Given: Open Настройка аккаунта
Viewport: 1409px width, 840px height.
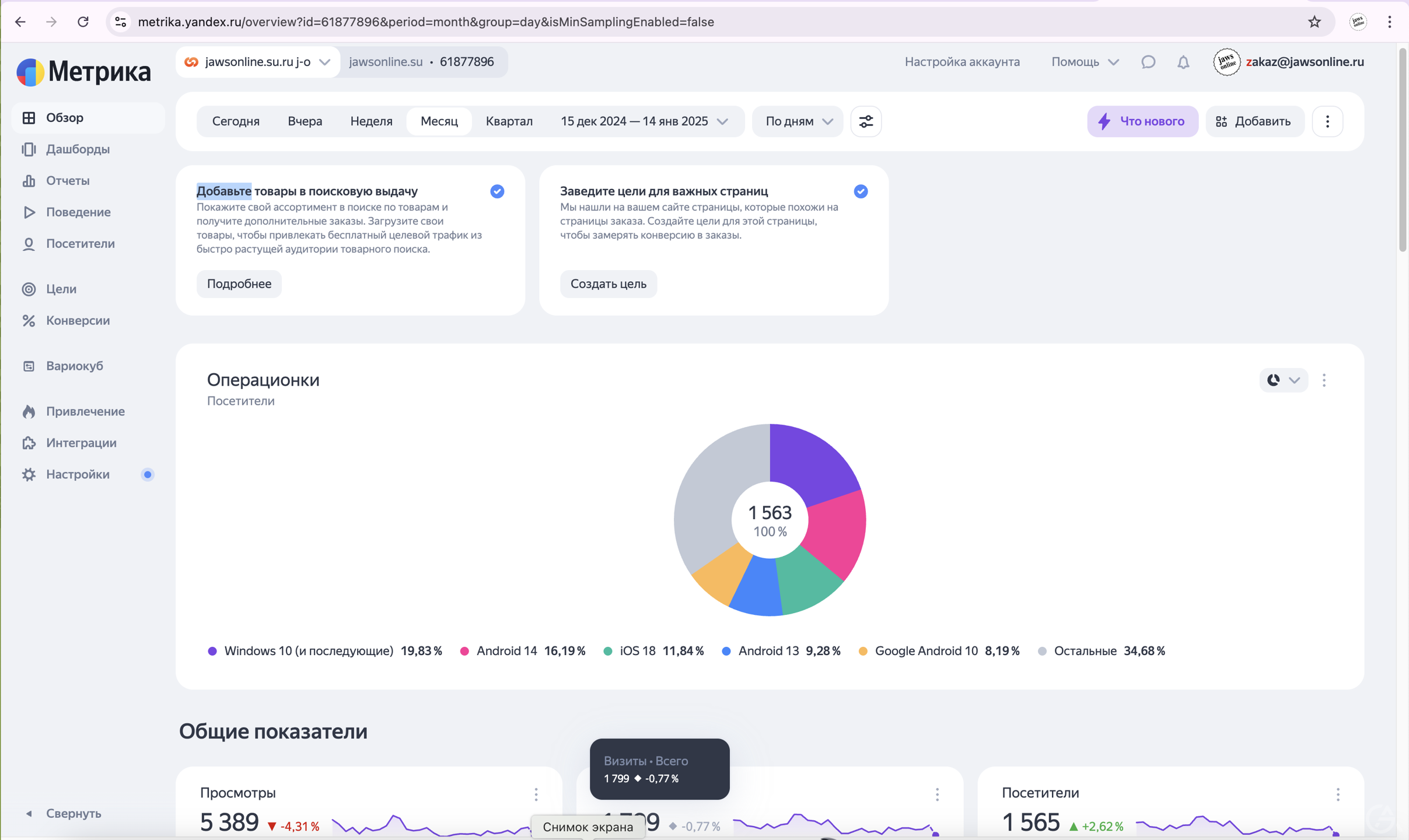Looking at the screenshot, I should pos(962,62).
